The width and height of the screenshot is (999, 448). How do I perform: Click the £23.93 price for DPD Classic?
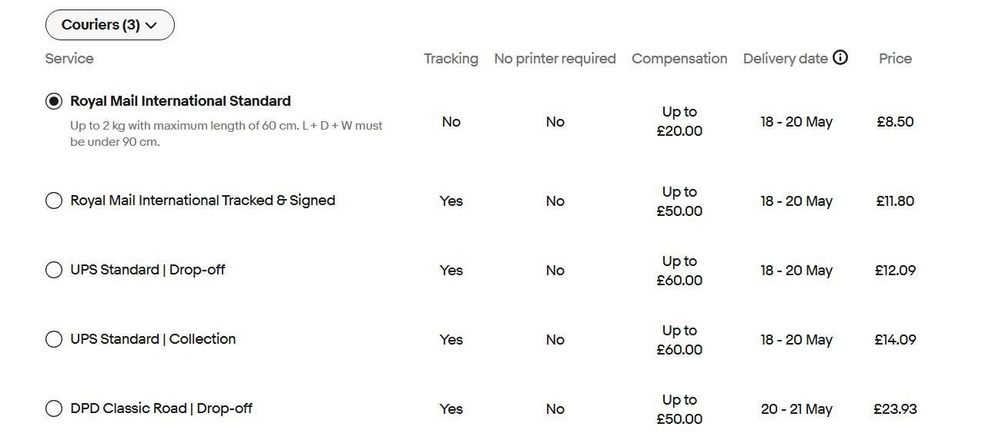895,409
